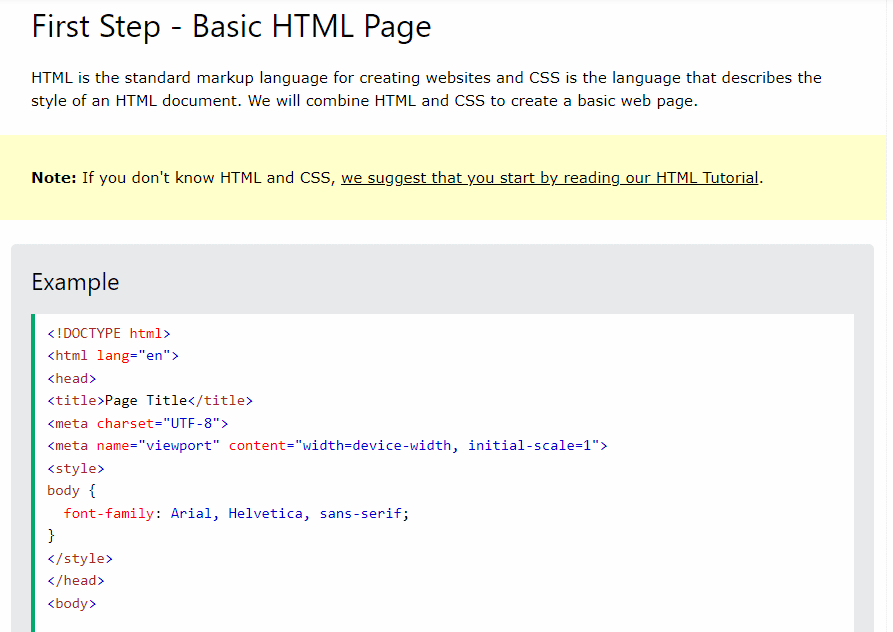Click the '<!DOCTYPE html>' code line
This screenshot has height=632, width=893.
coord(109,333)
